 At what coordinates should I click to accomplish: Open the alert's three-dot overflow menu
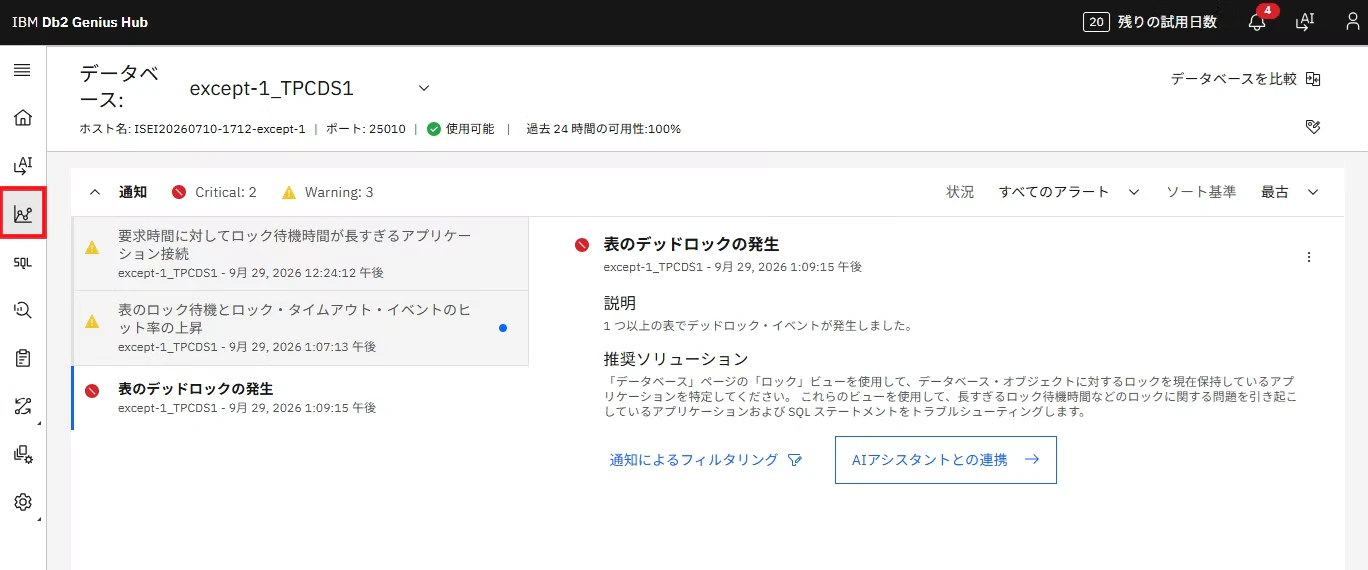[1309, 257]
